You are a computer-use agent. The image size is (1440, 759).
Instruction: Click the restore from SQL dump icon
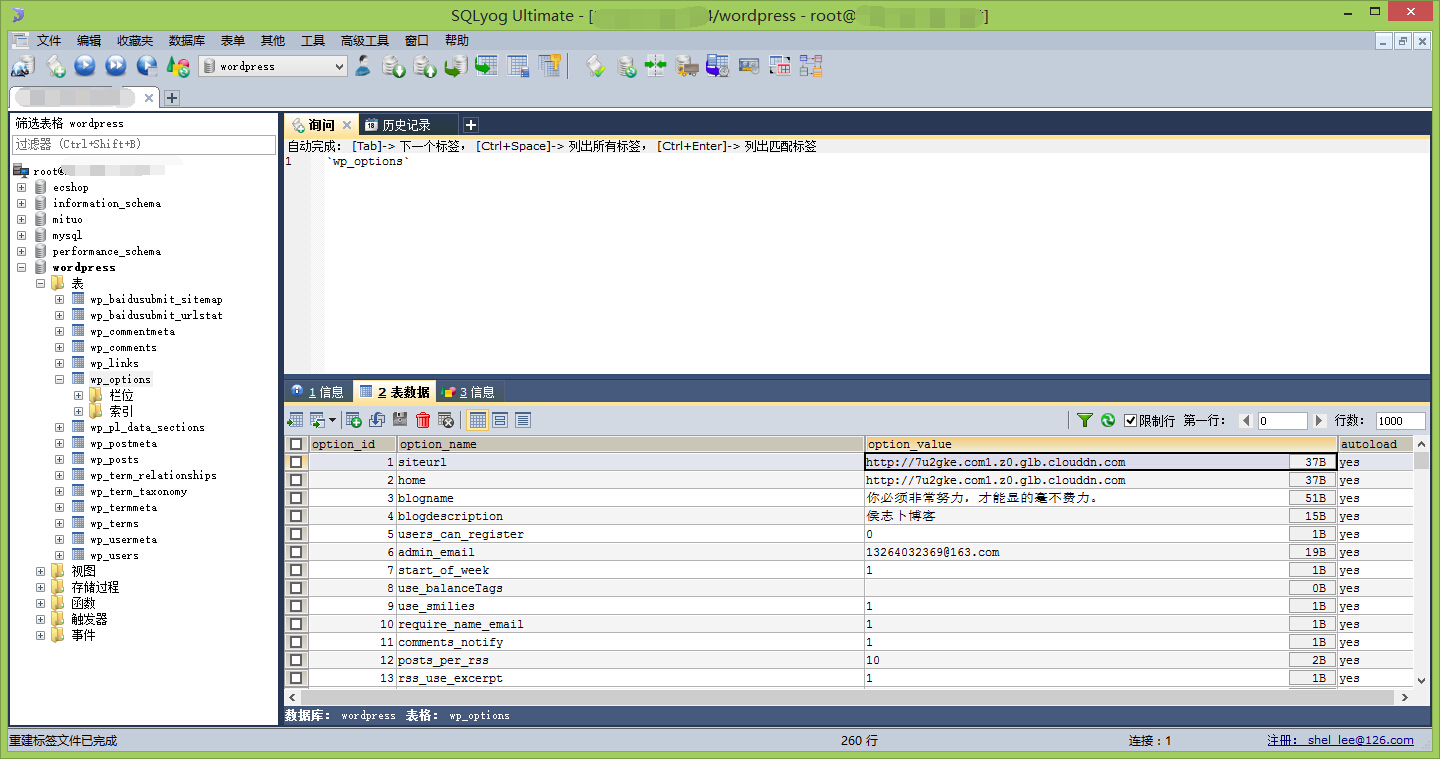(x=456, y=66)
